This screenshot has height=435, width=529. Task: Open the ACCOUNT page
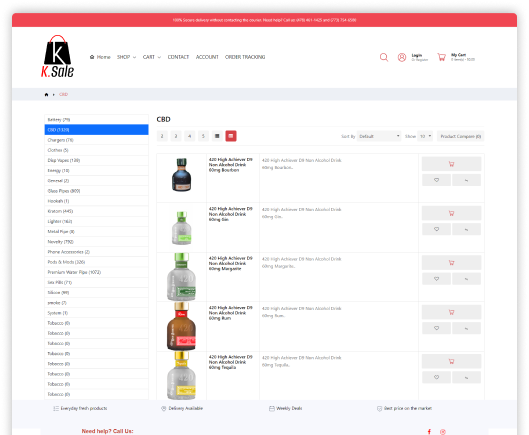click(207, 57)
